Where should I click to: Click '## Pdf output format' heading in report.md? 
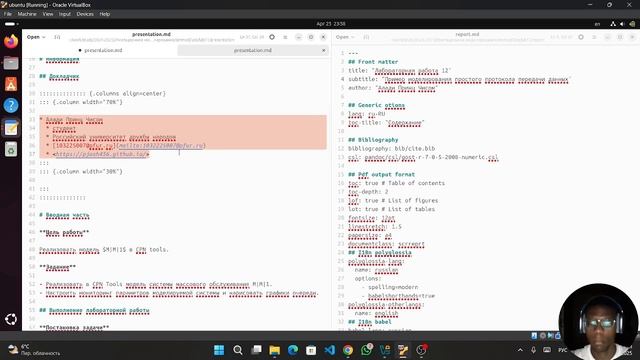(381, 174)
